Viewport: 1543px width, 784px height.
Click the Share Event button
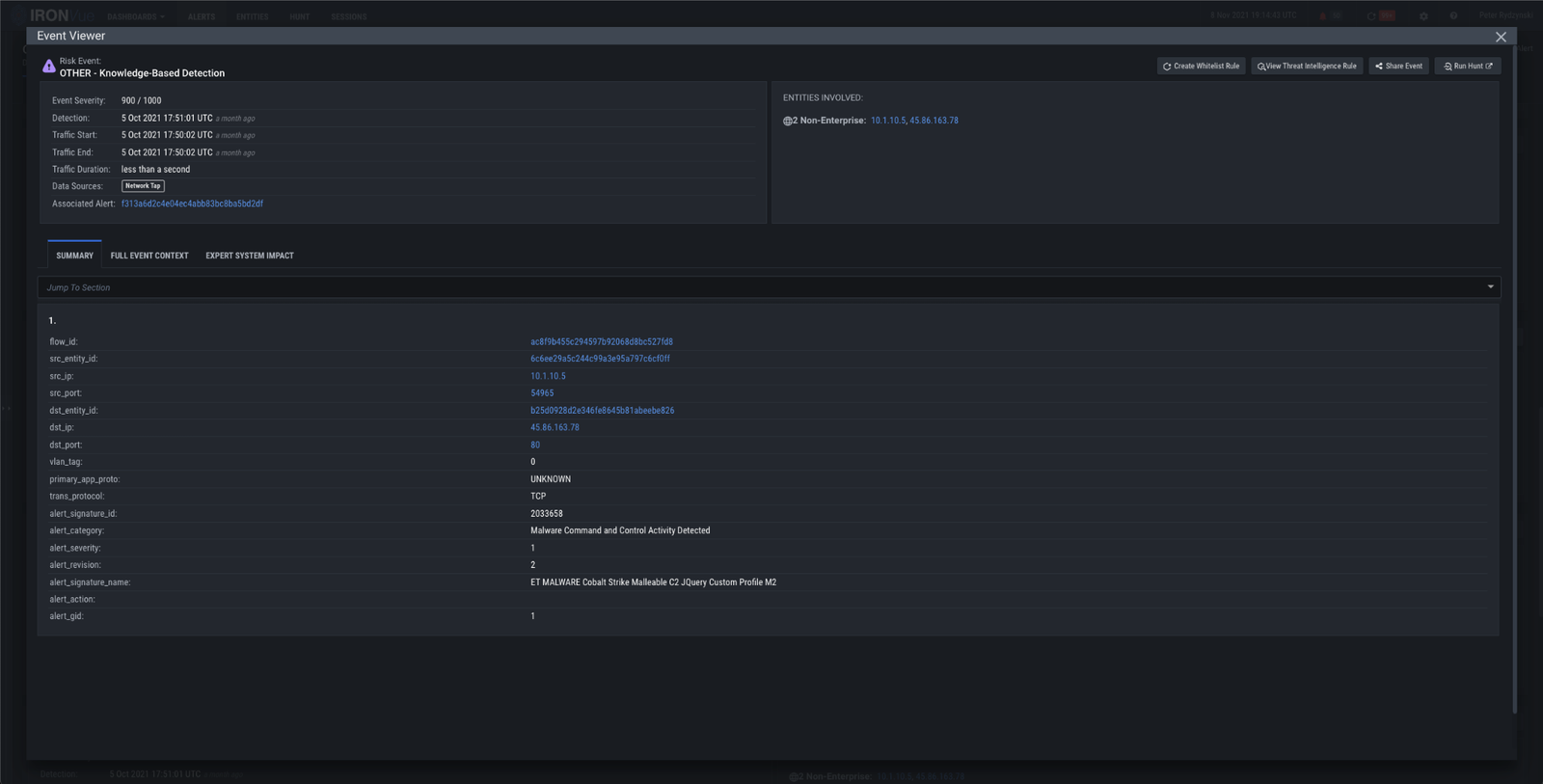click(1398, 67)
